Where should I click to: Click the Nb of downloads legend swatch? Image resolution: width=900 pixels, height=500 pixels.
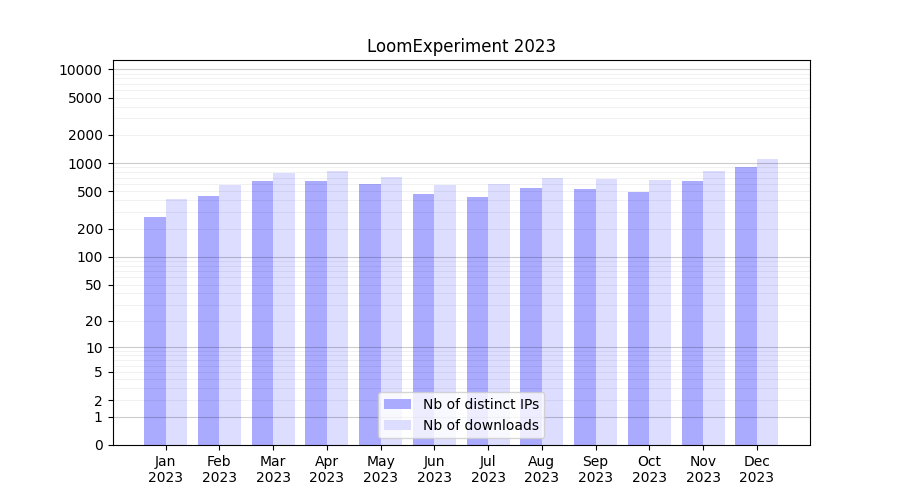tap(398, 425)
